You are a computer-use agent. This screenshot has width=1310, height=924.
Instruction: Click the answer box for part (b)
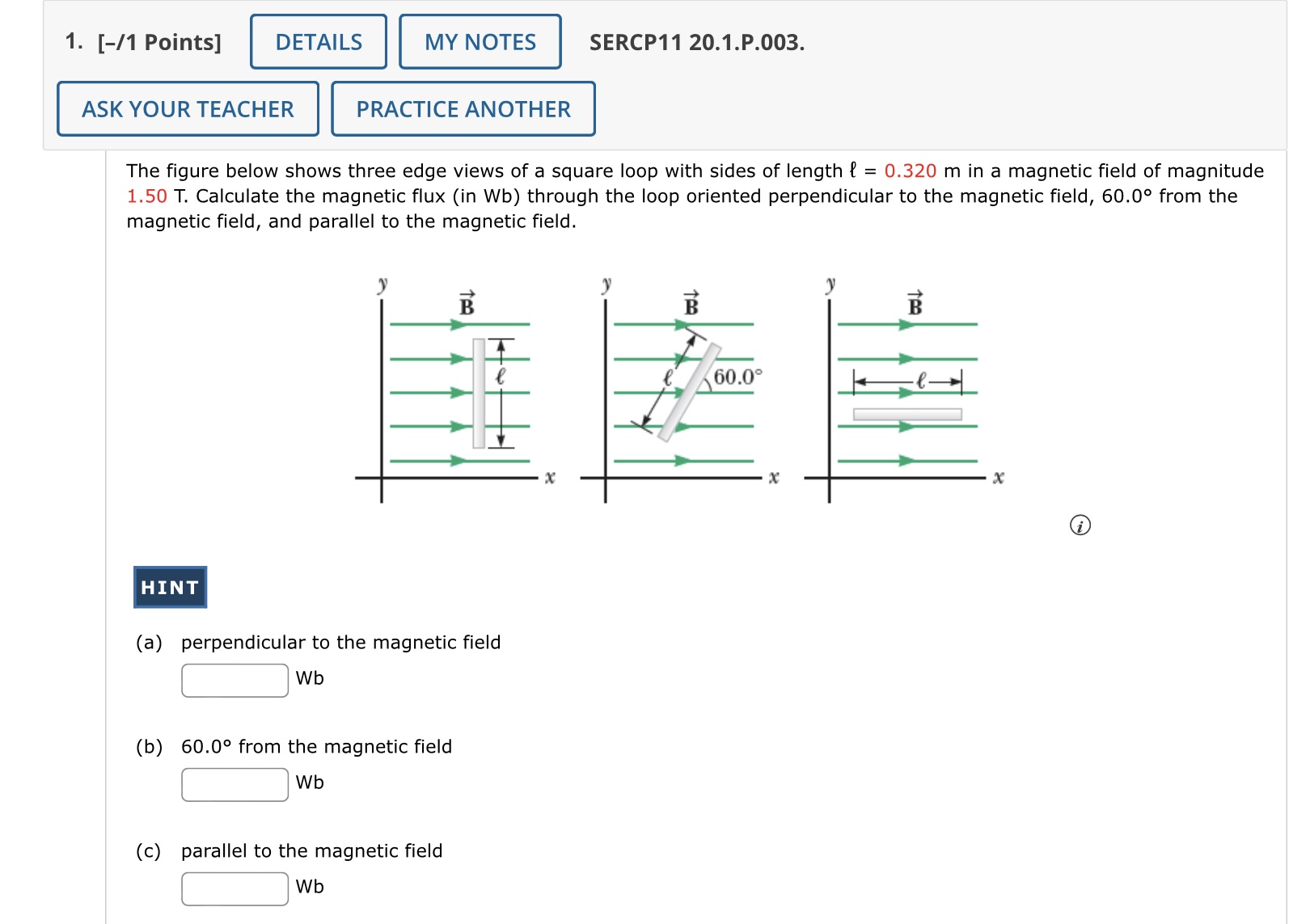point(235,783)
